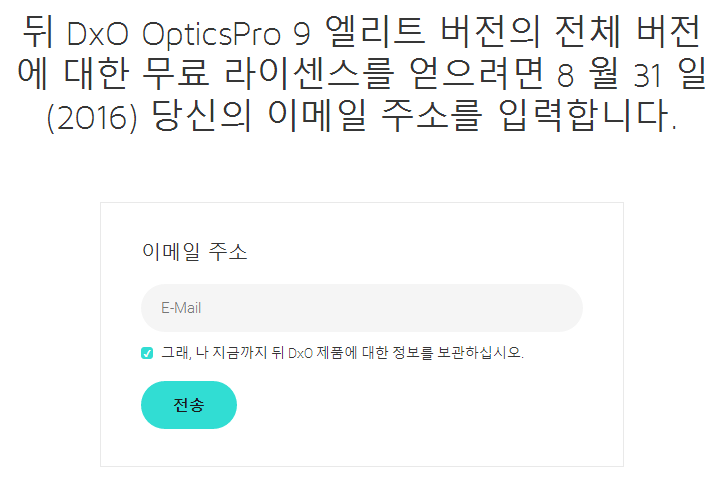Click the 당신의 이메일 주소를 heading text
Viewport: 720px width, 492px height.
pos(317,115)
